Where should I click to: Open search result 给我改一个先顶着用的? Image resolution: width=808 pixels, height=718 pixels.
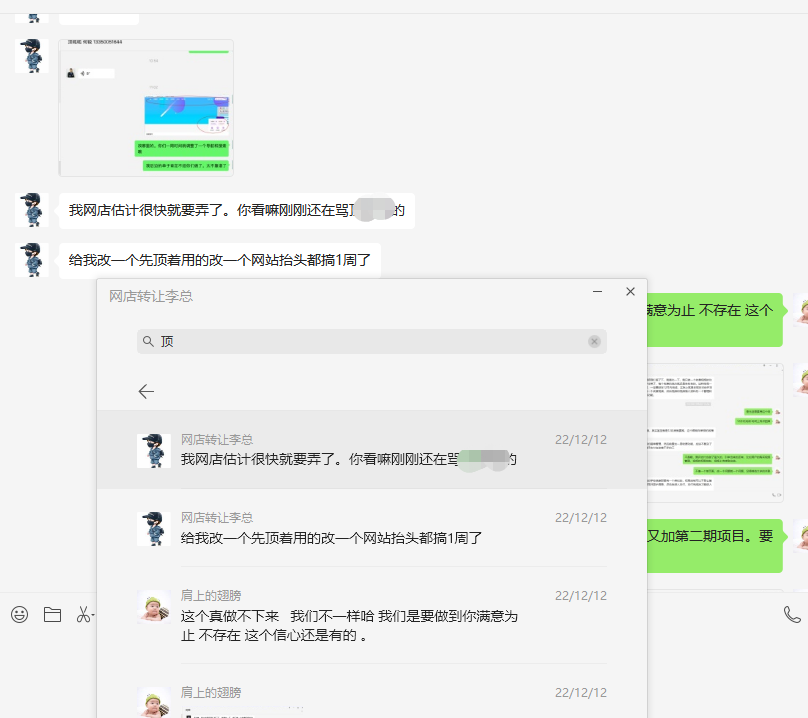372,528
